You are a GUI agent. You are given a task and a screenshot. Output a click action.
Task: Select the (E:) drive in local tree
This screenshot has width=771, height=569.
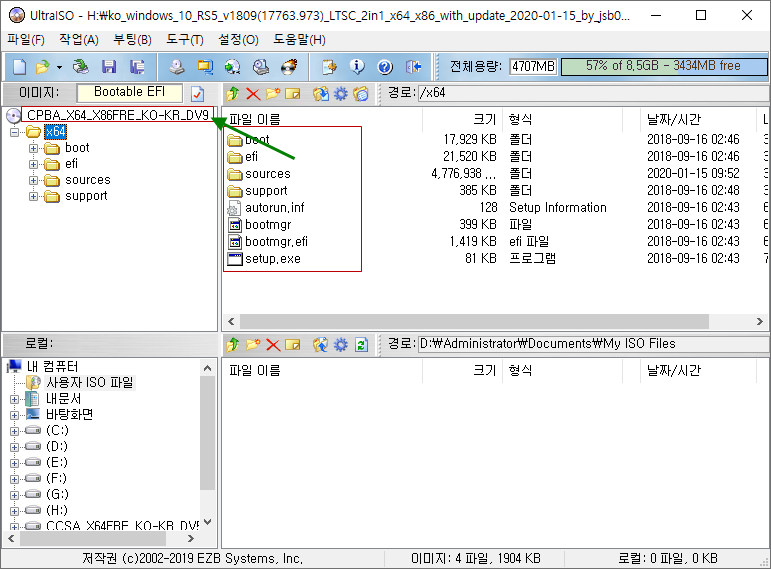click(x=57, y=462)
